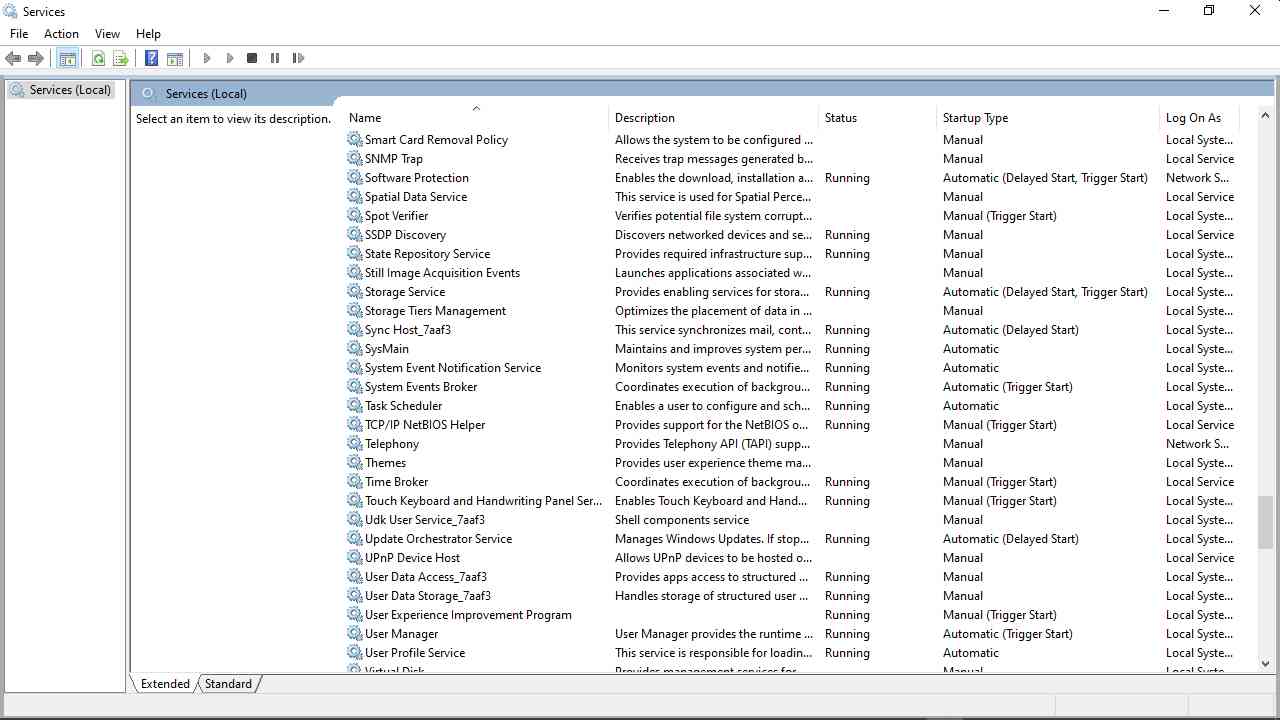Click the Restart Service toolbar icon
Viewport: 1280px width, 720px height.
(x=298, y=59)
